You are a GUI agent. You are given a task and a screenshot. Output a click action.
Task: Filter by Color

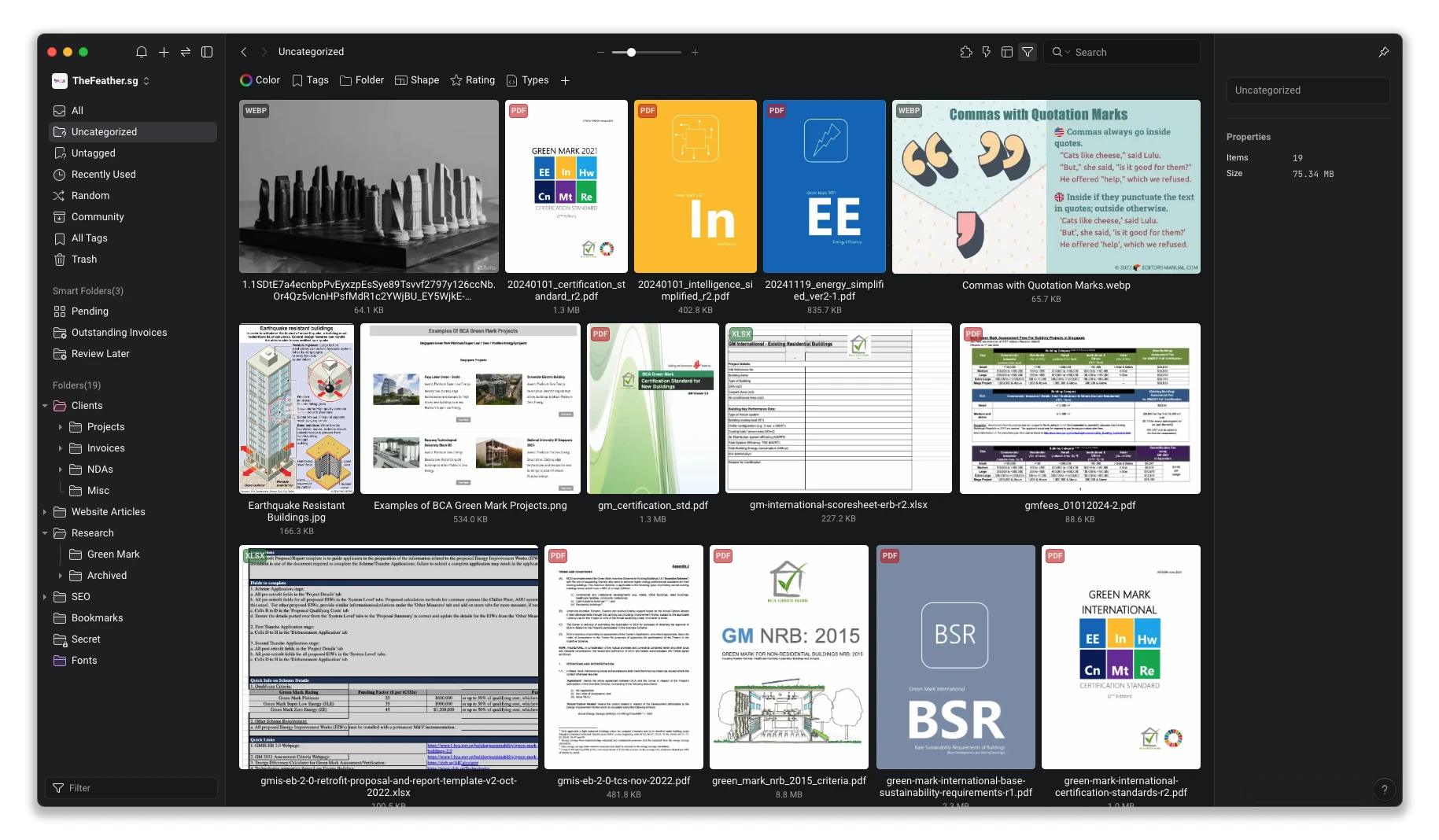click(260, 80)
